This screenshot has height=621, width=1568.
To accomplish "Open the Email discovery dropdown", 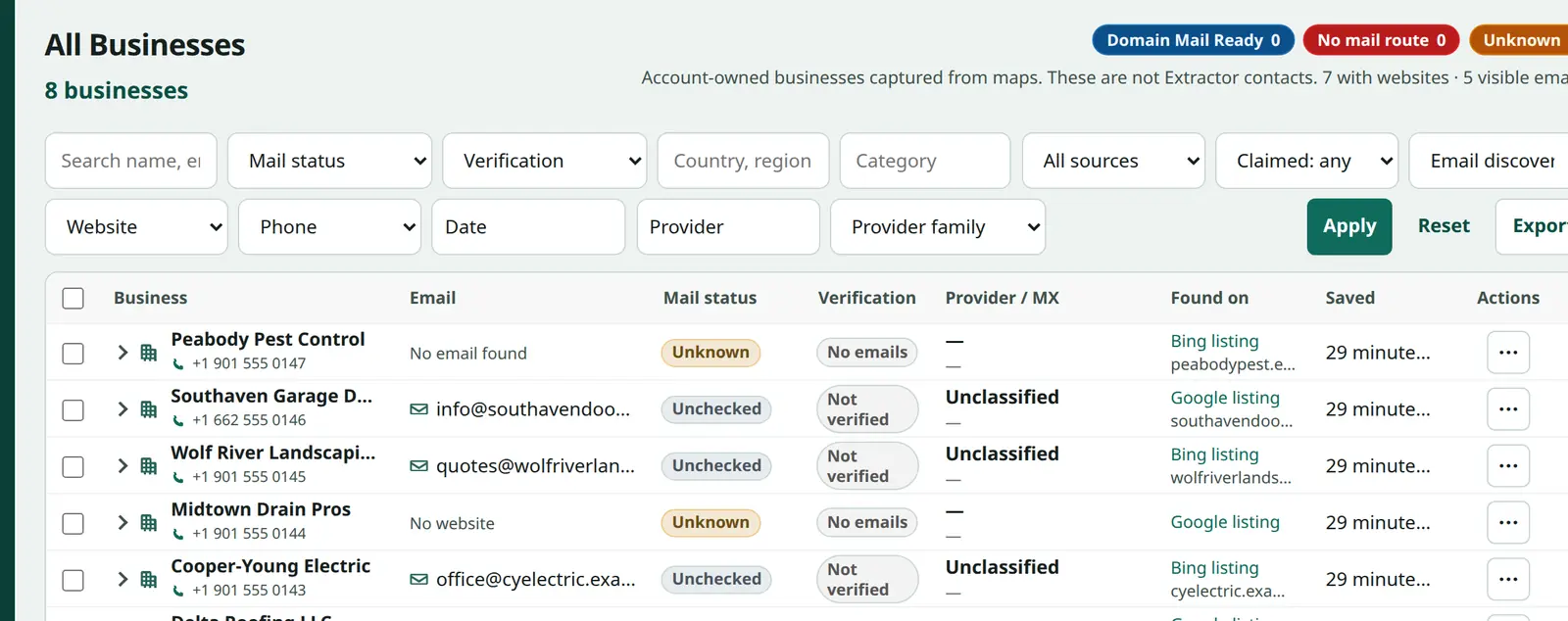I will tap(1489, 161).
